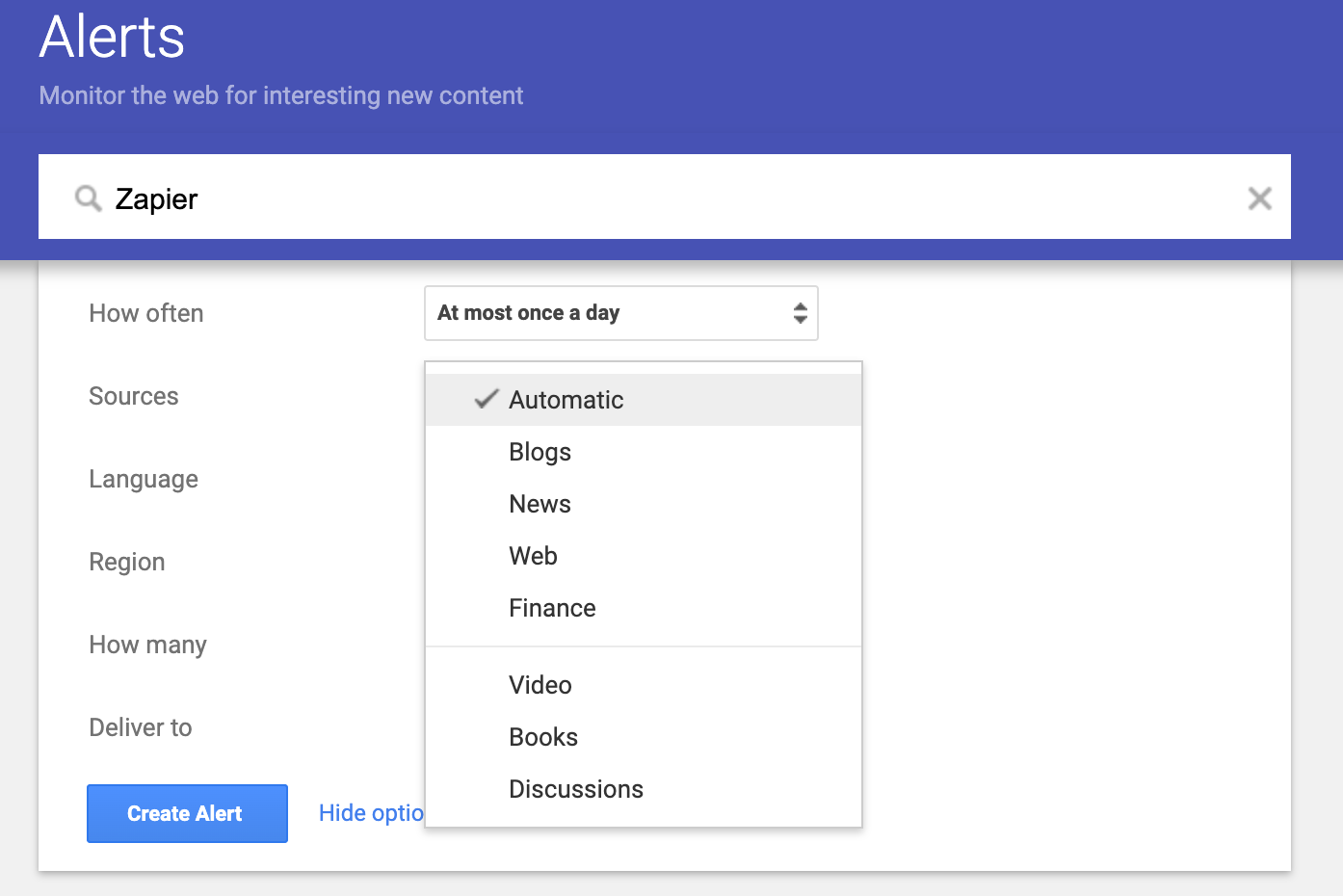This screenshot has width=1343, height=896.
Task: Select the Automatic source option
Action: [644, 400]
